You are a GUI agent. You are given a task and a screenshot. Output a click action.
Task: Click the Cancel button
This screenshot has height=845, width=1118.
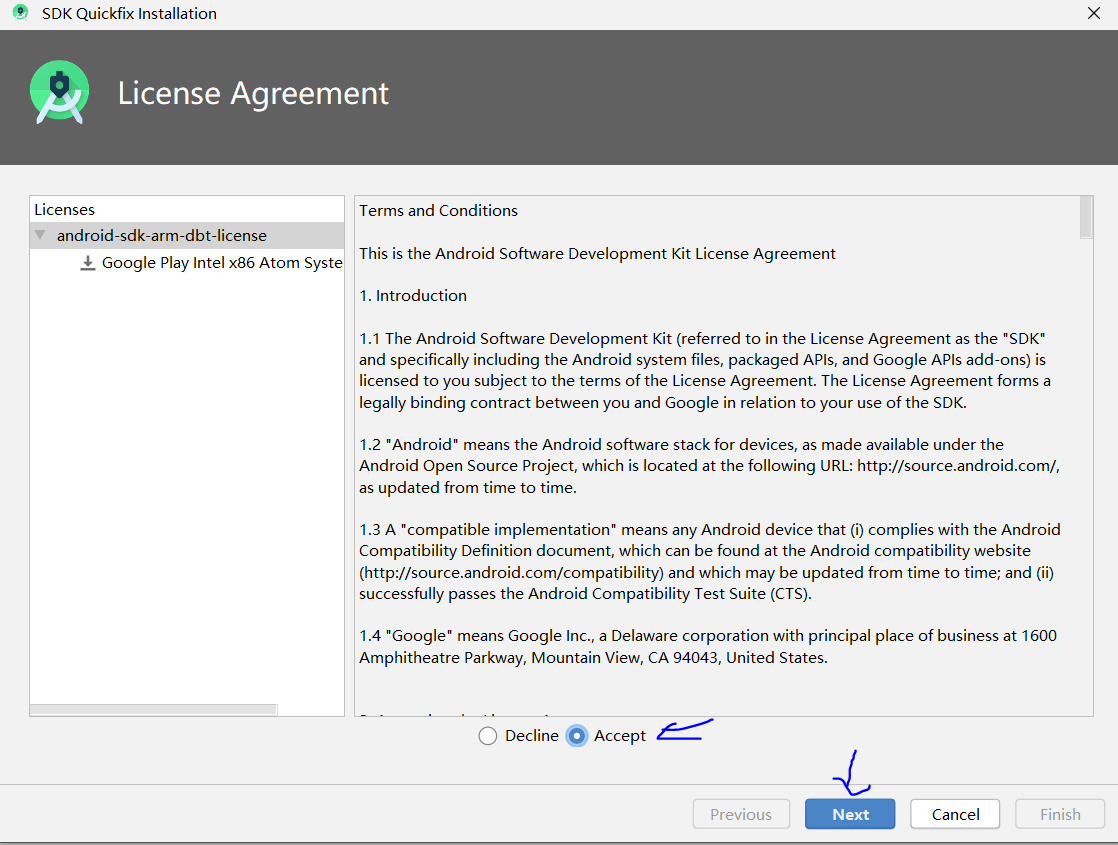(x=955, y=814)
